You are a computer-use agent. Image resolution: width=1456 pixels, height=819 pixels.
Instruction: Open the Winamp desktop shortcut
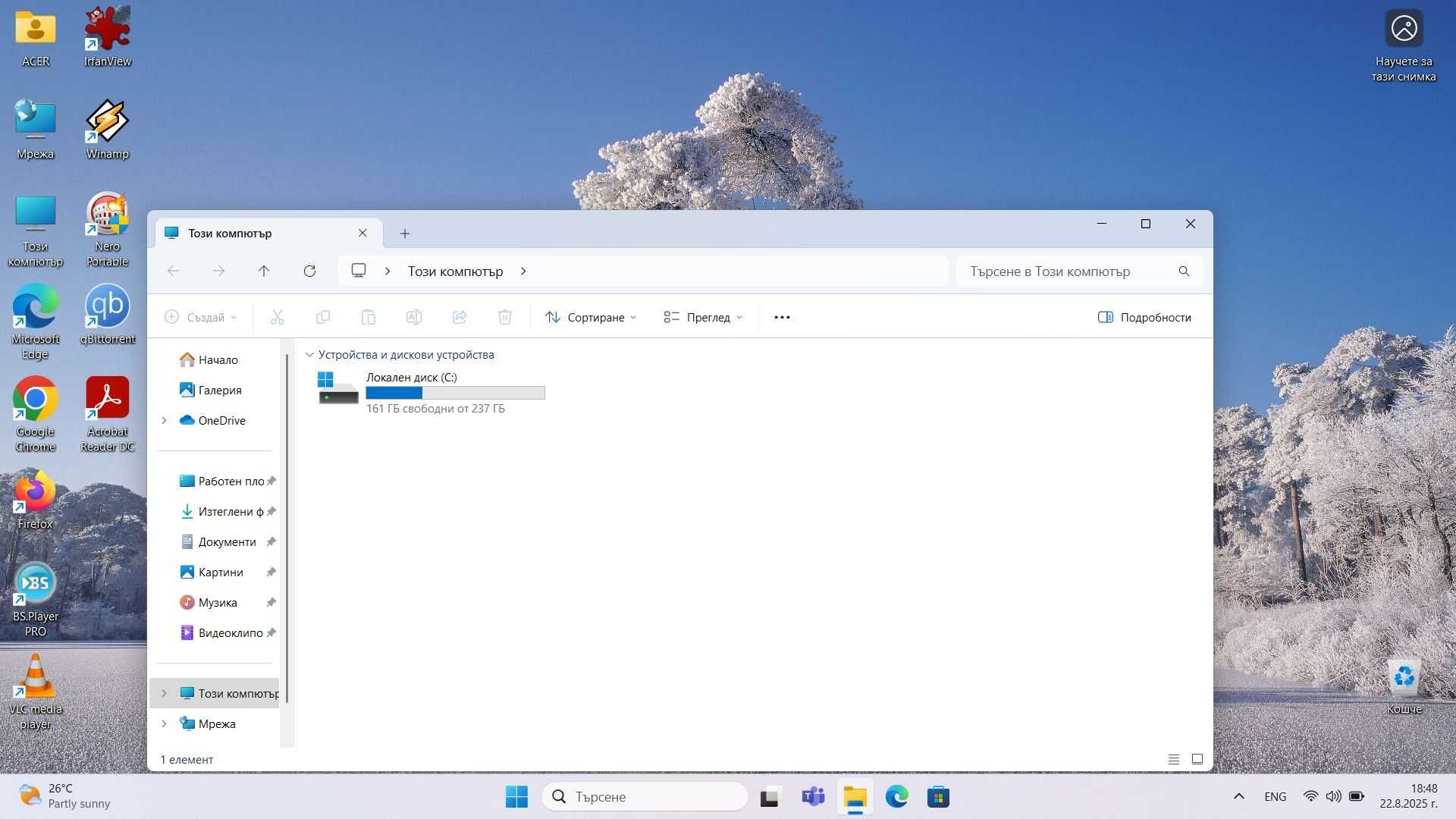(107, 130)
